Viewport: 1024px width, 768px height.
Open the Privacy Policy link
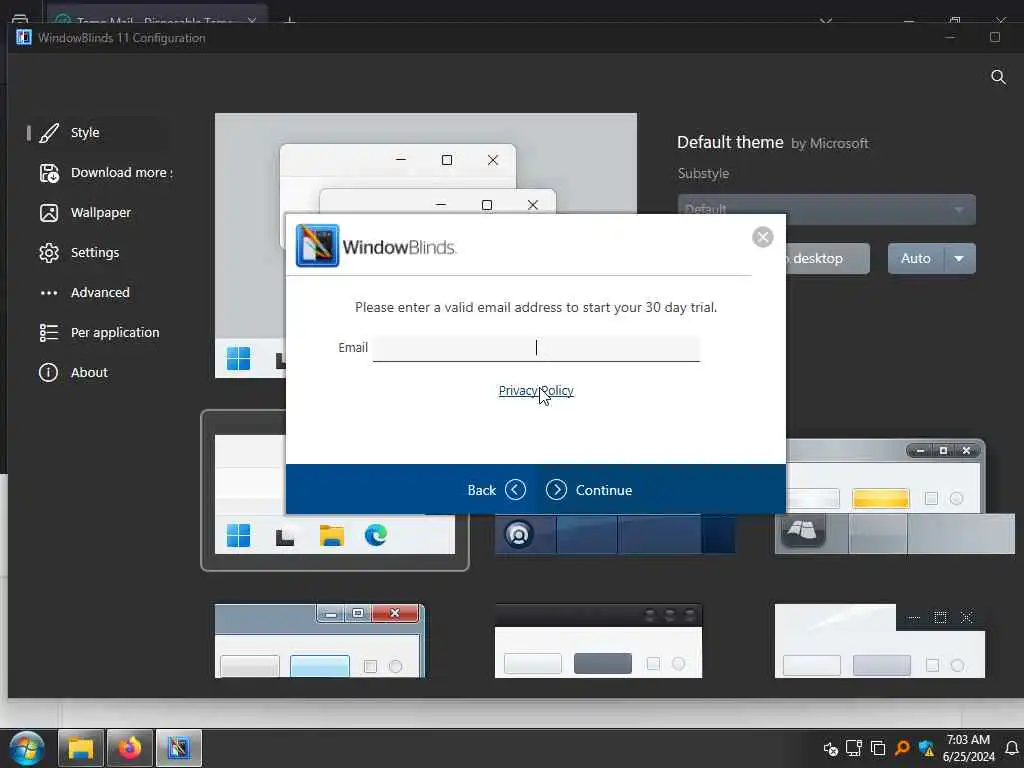536,391
